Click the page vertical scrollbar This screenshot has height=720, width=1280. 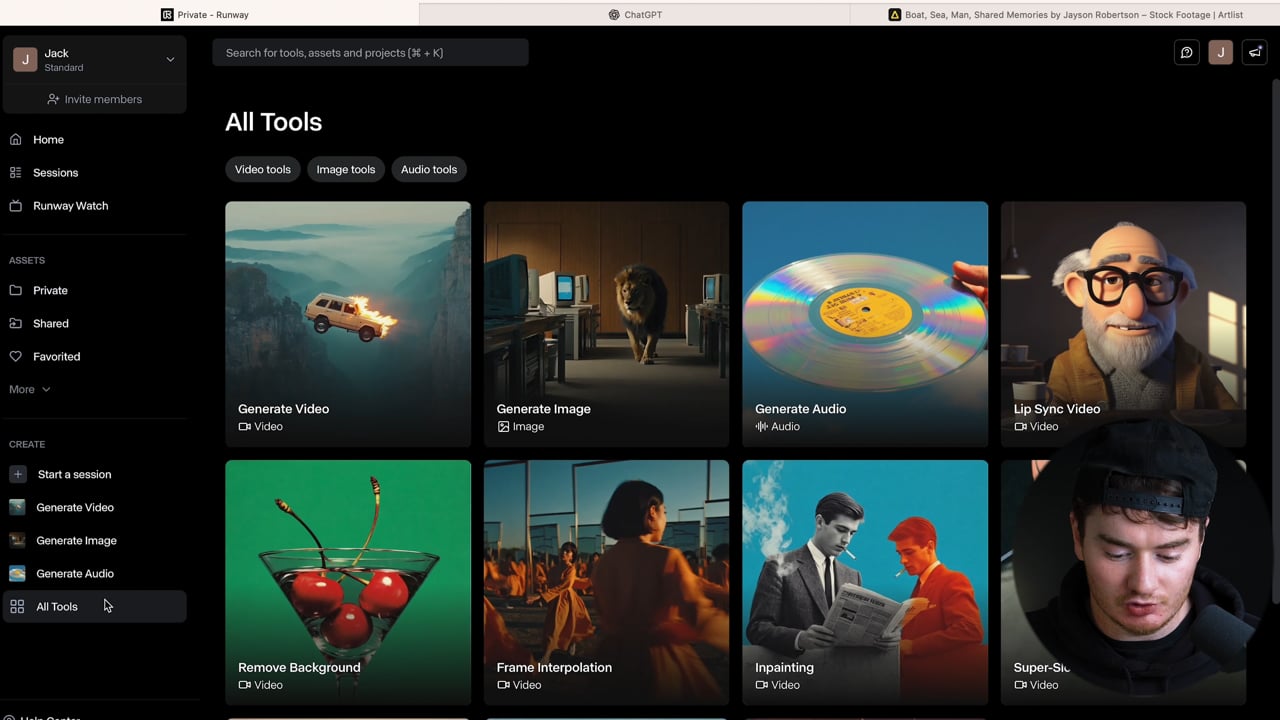coord(1274,340)
